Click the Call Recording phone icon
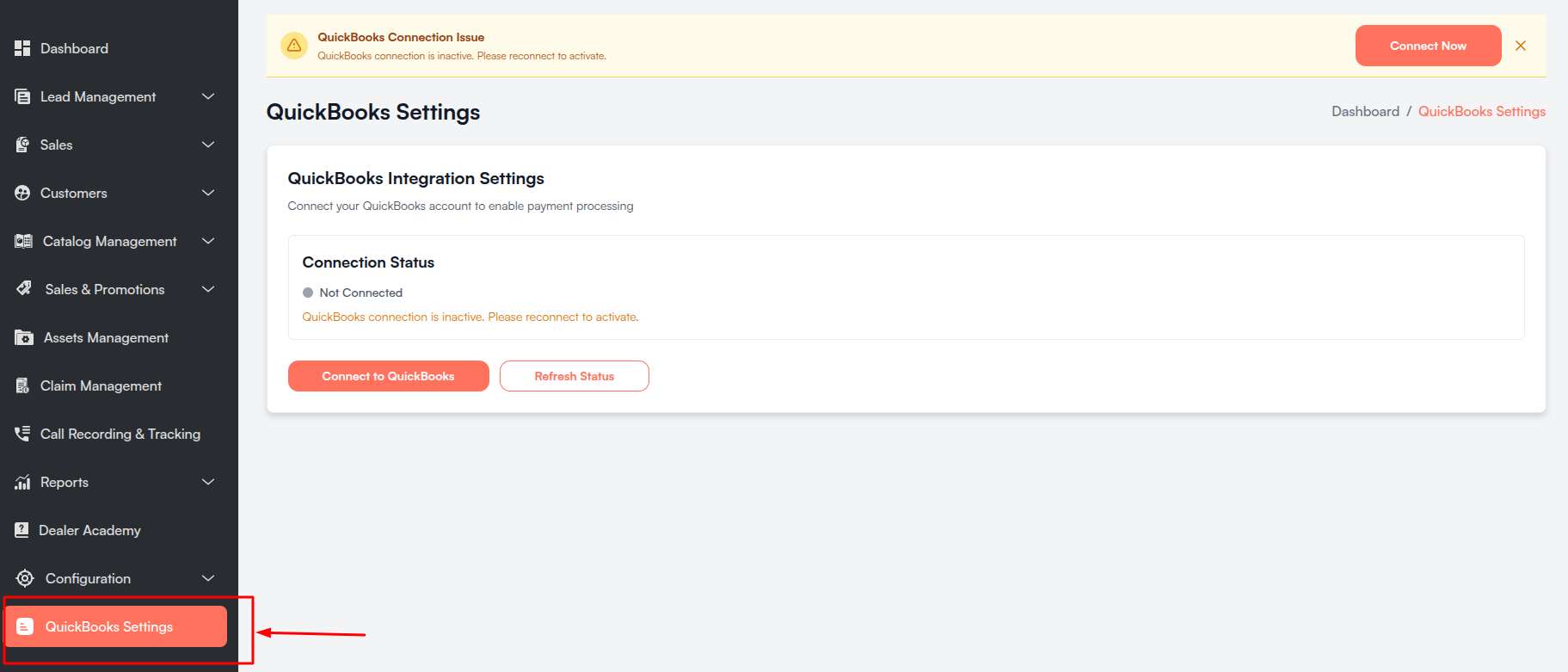 22,434
